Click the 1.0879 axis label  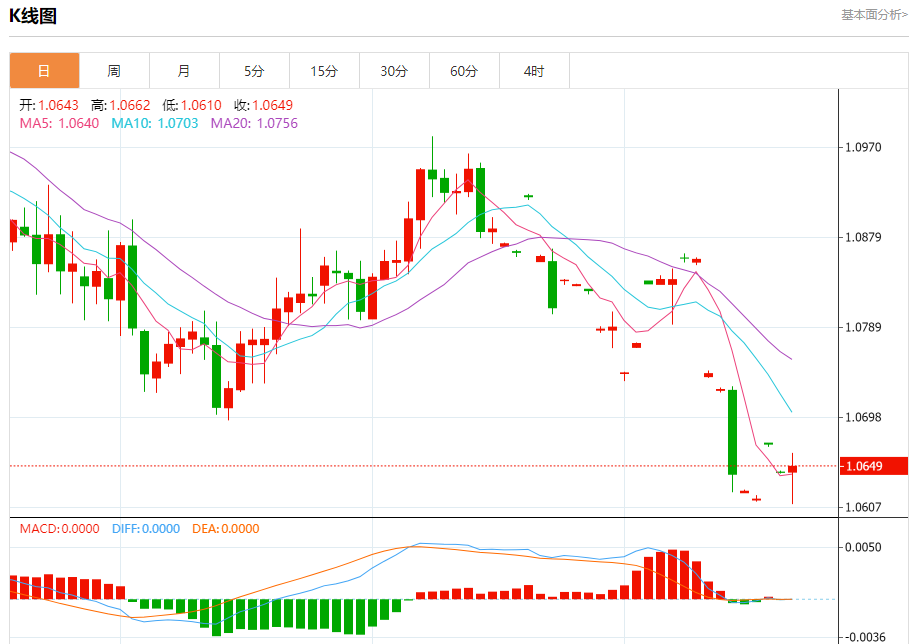point(863,237)
